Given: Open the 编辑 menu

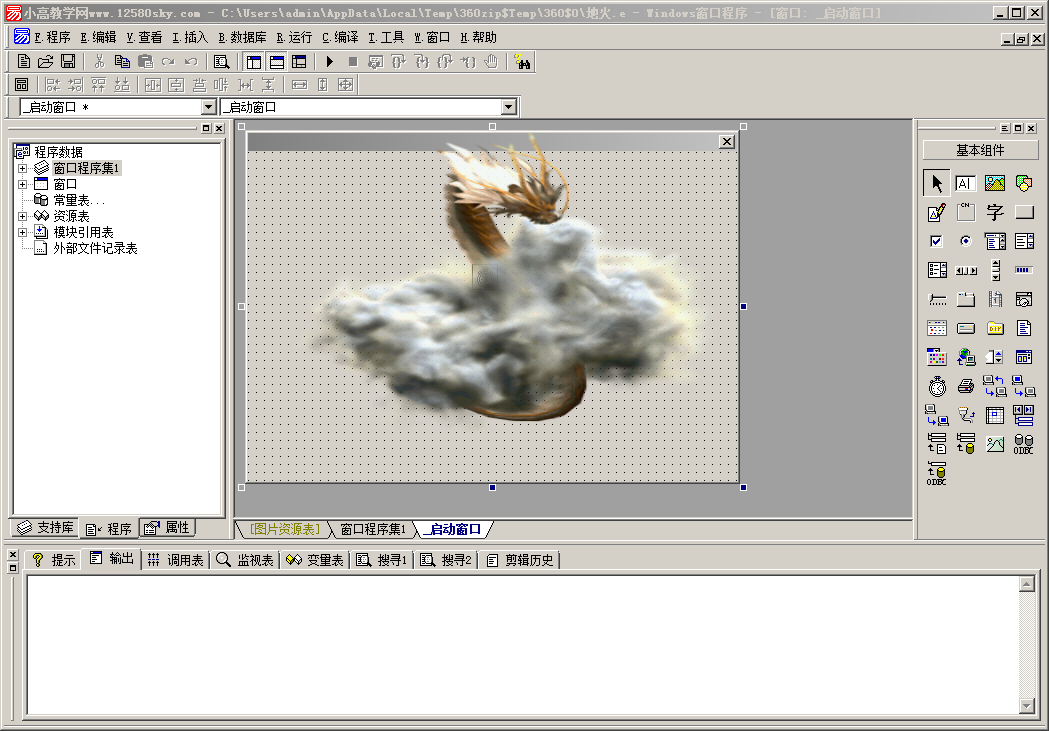Looking at the screenshot, I should click(x=98, y=37).
